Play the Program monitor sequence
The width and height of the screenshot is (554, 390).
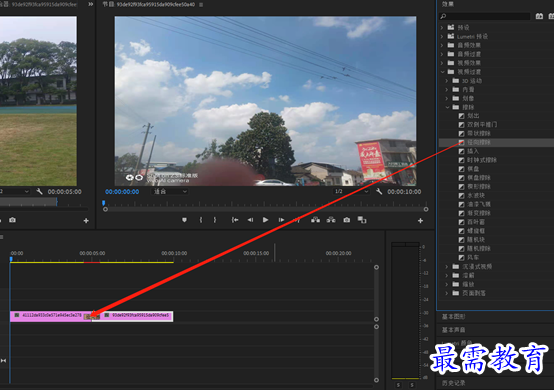265,220
